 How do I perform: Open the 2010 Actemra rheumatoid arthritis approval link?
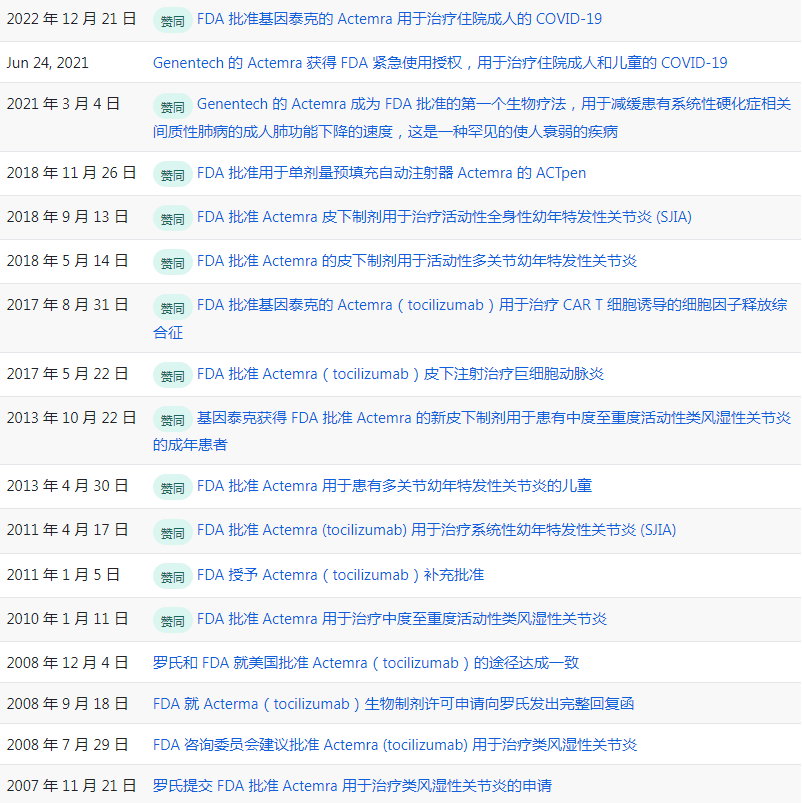(x=402, y=619)
